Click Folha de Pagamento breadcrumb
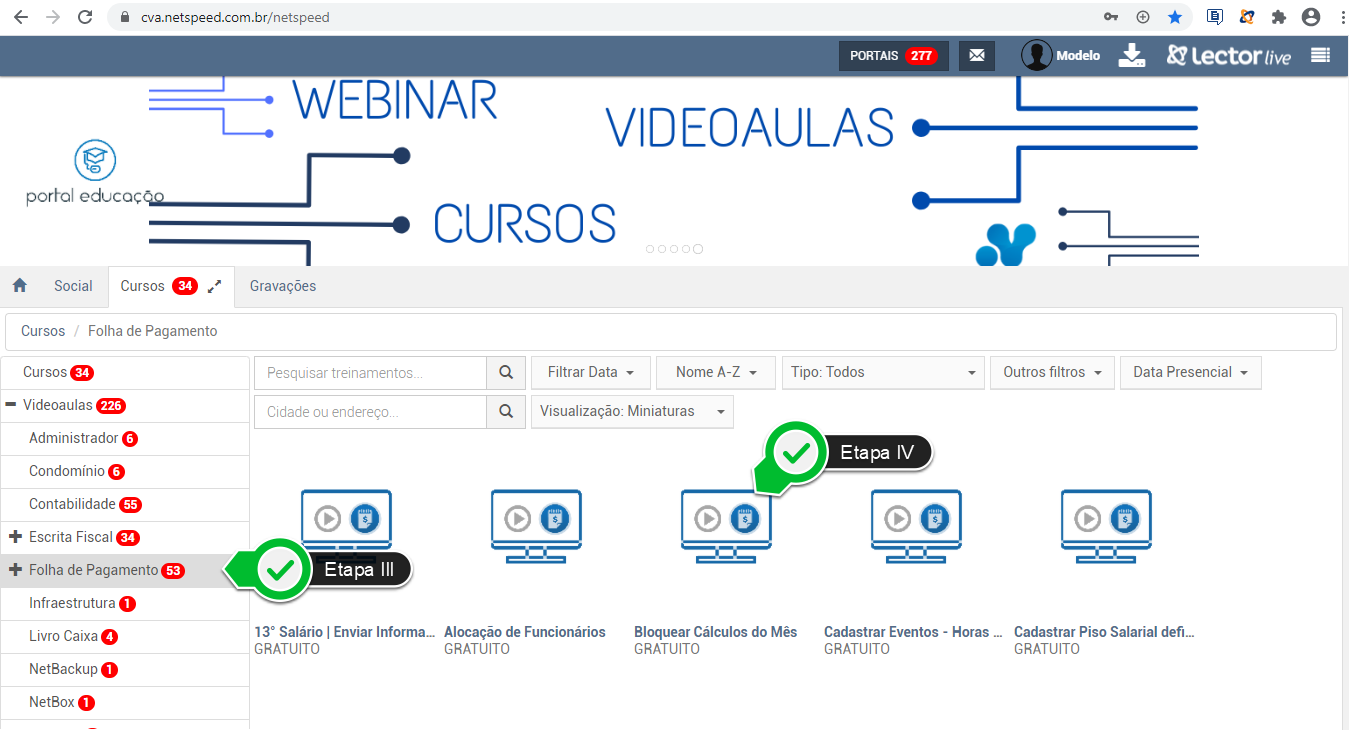The height and width of the screenshot is (730, 1354). (x=153, y=331)
